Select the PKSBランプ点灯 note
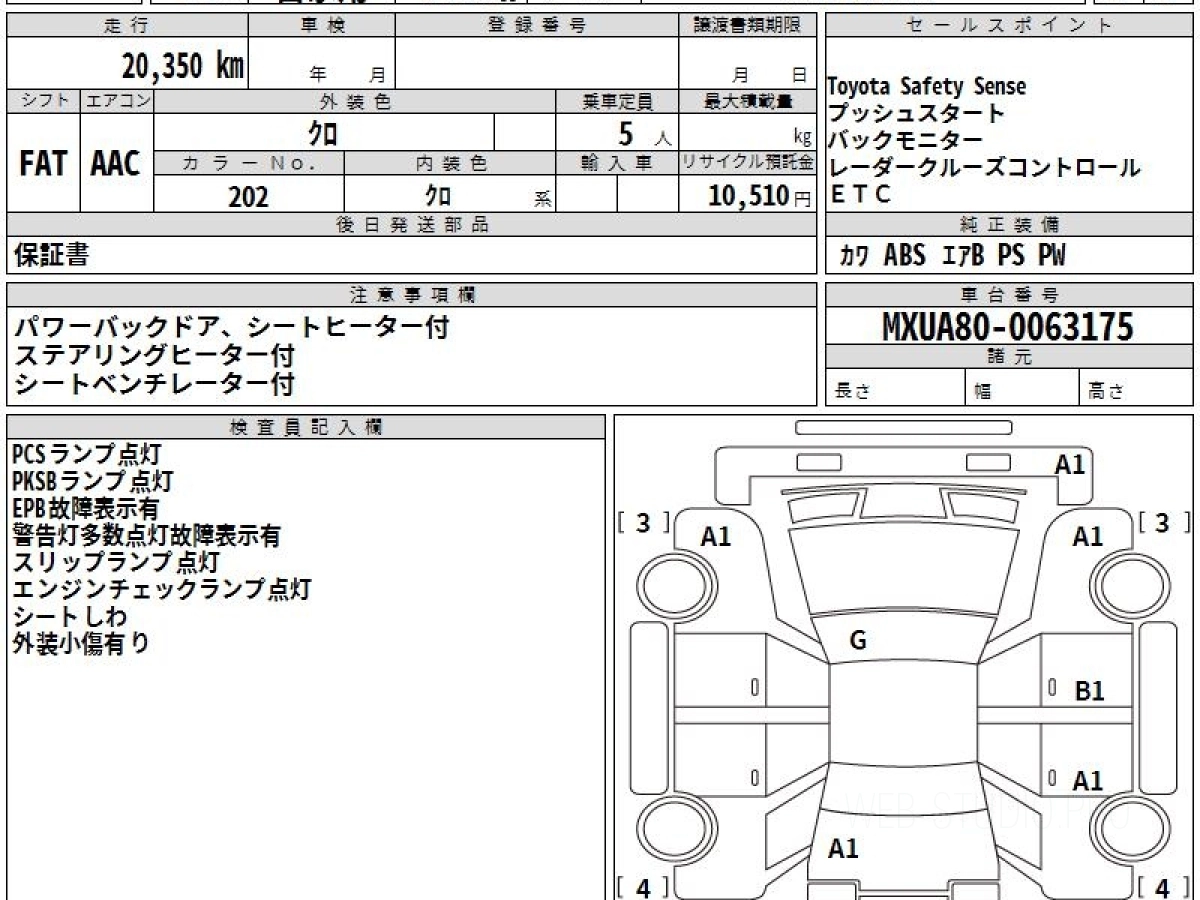This screenshot has width=1200, height=900. click(x=92, y=481)
